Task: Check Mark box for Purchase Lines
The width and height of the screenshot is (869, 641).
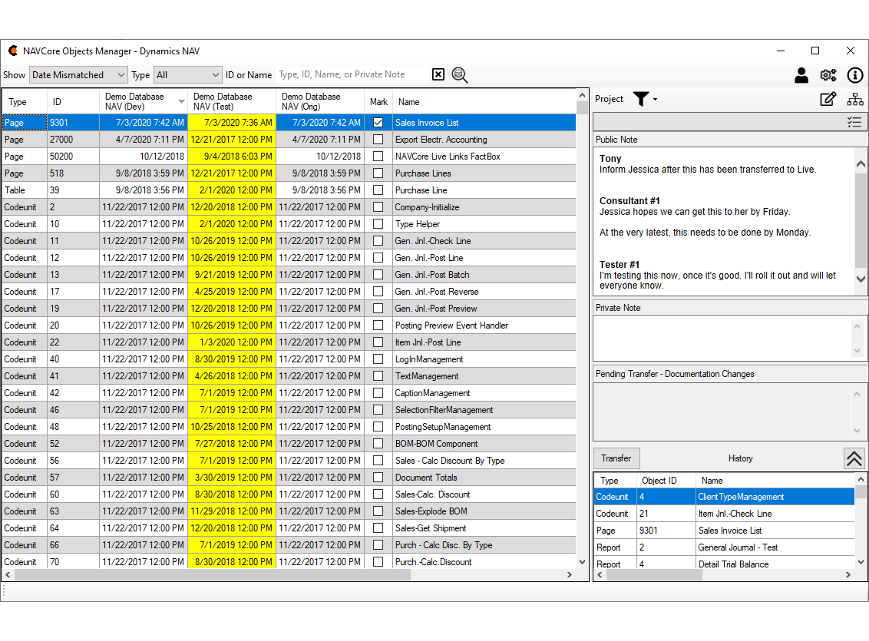Action: click(x=378, y=174)
